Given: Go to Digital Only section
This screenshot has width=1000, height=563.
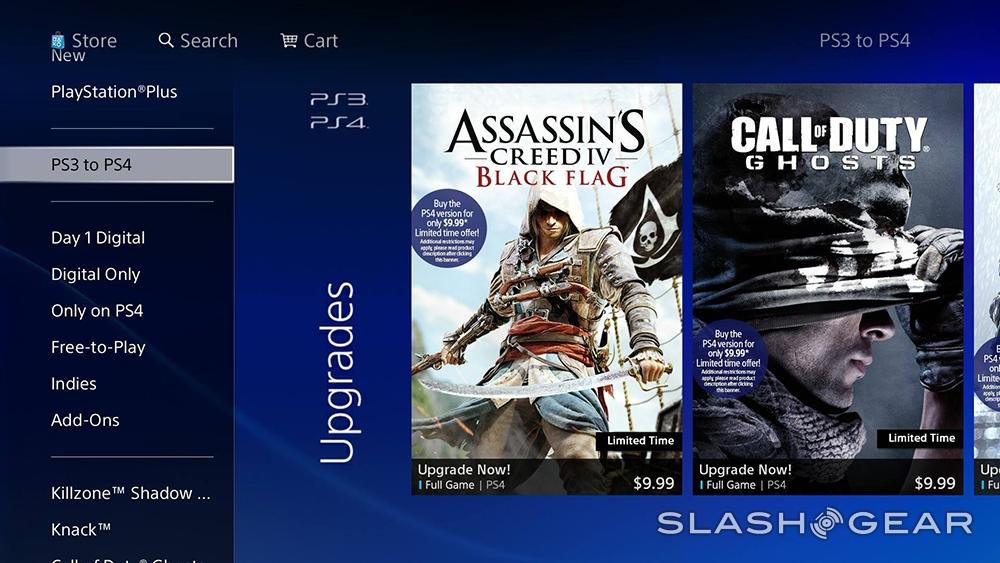Looking at the screenshot, I should click(x=96, y=274).
